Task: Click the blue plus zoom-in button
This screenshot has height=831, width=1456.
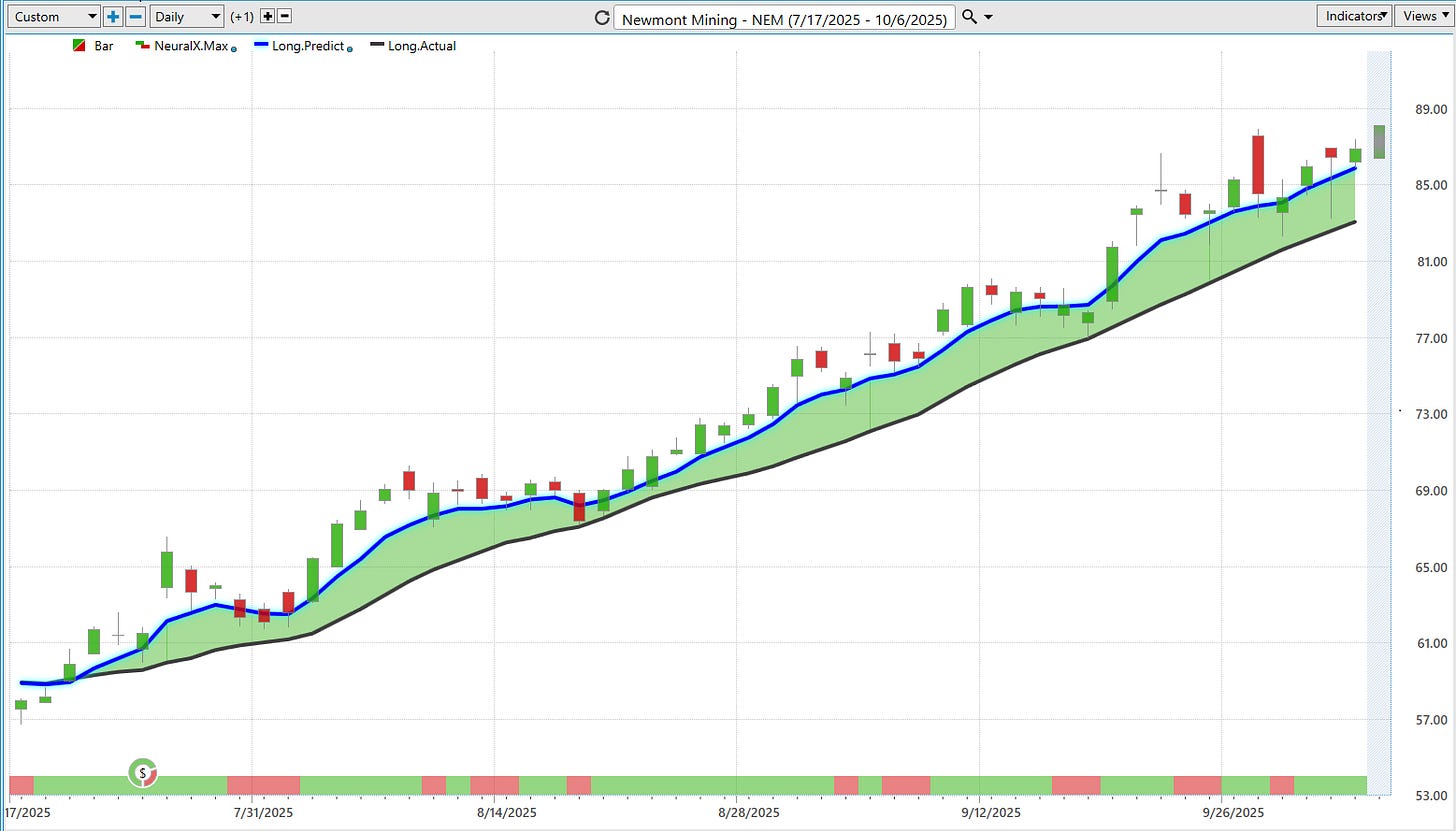Action: tap(114, 16)
